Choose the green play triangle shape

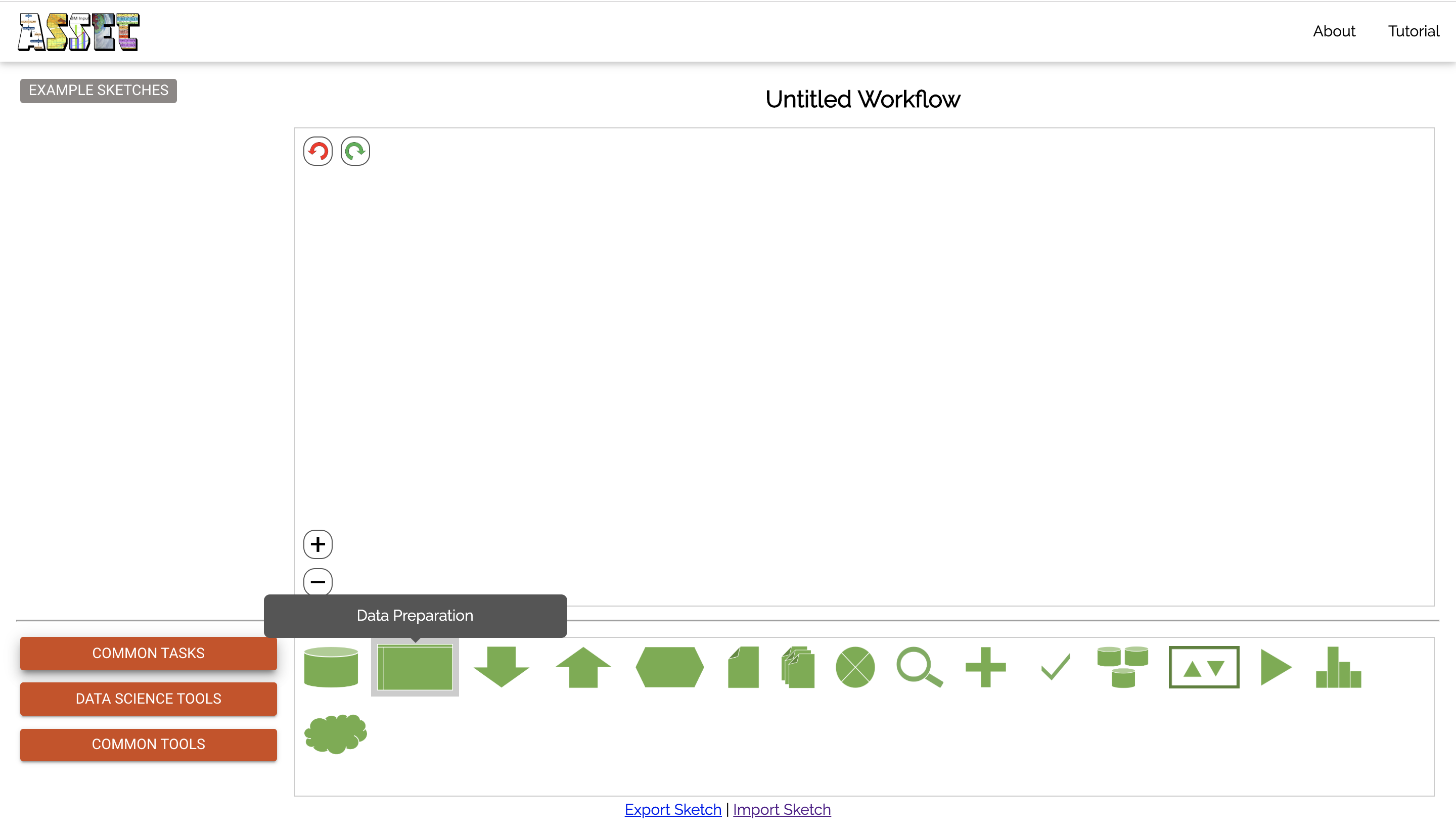[x=1275, y=667]
